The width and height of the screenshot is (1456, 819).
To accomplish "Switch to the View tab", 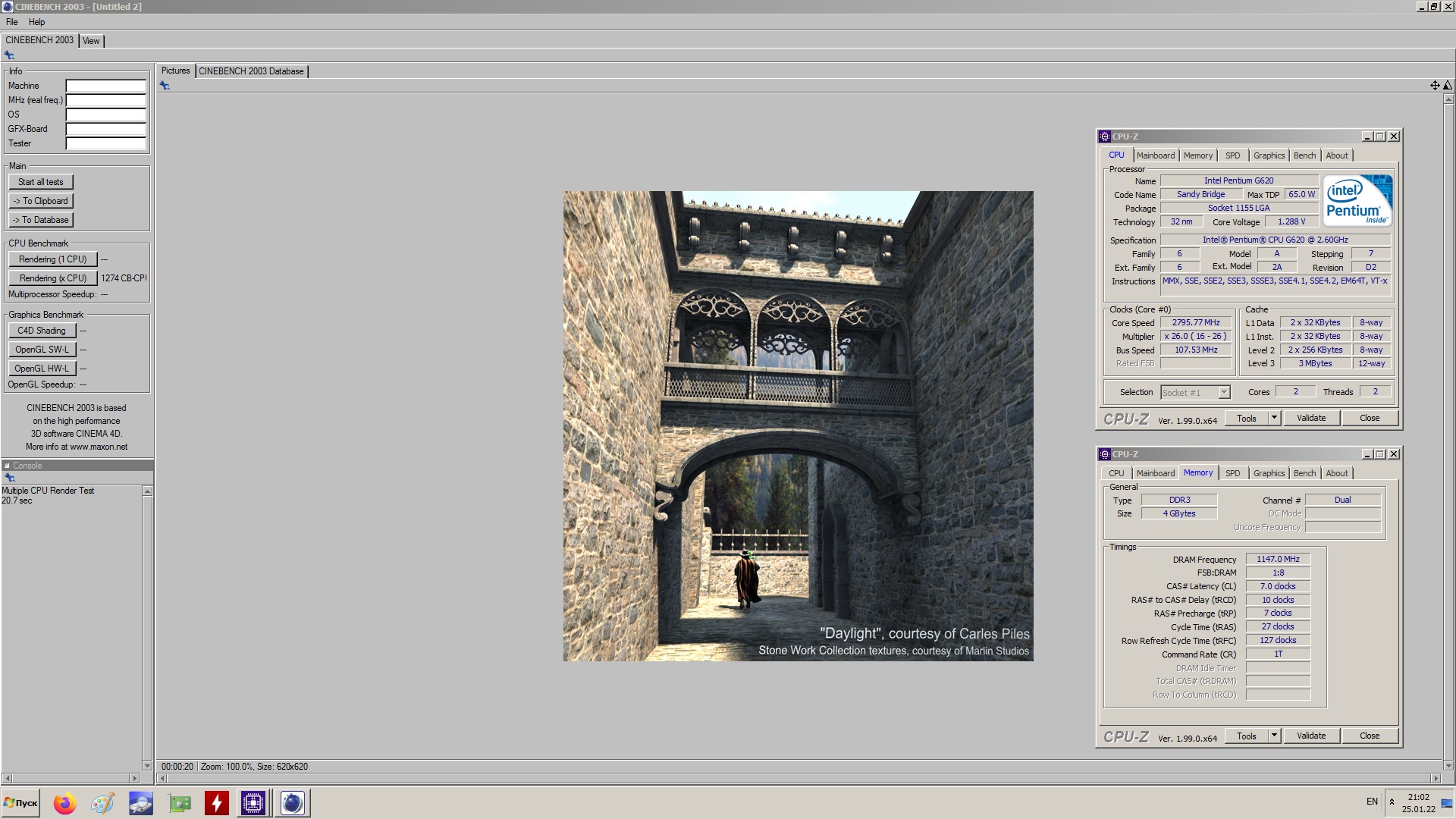I will [x=91, y=41].
